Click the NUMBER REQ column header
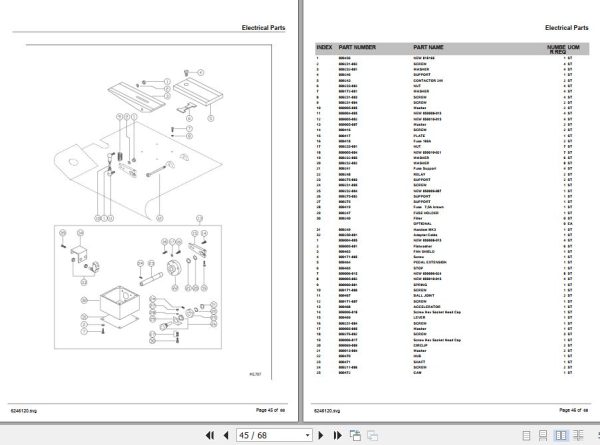Viewport: 600px width, 445px height. click(x=557, y=49)
